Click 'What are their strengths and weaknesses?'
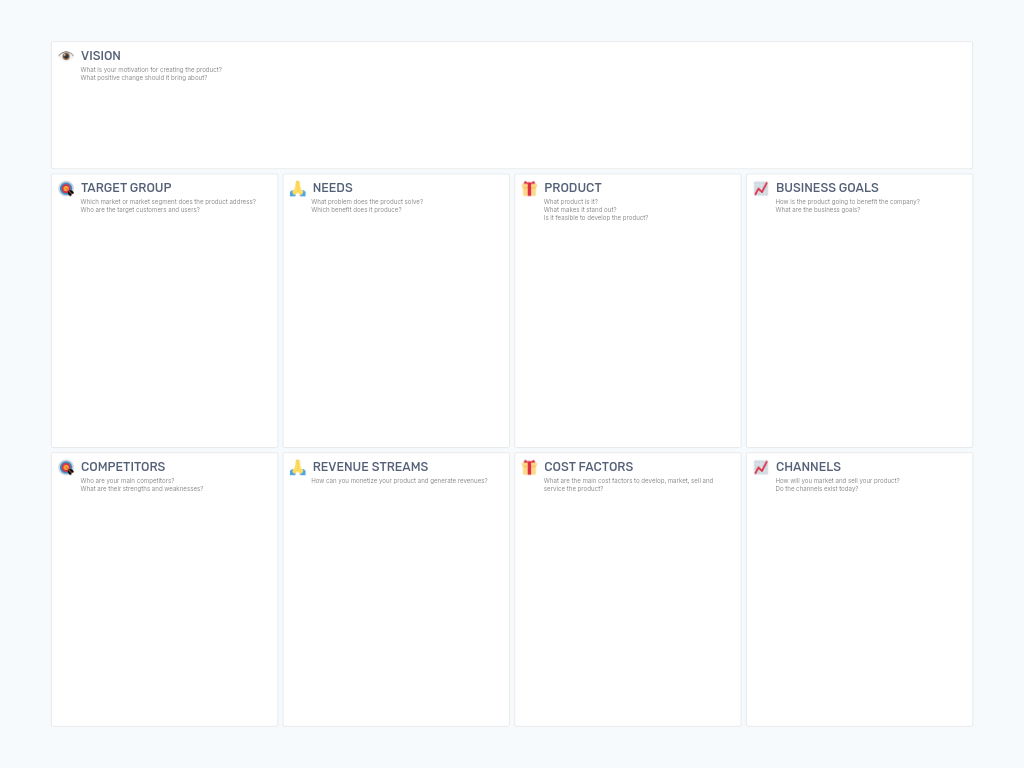Image resolution: width=1024 pixels, height=768 pixels. [x=142, y=488]
